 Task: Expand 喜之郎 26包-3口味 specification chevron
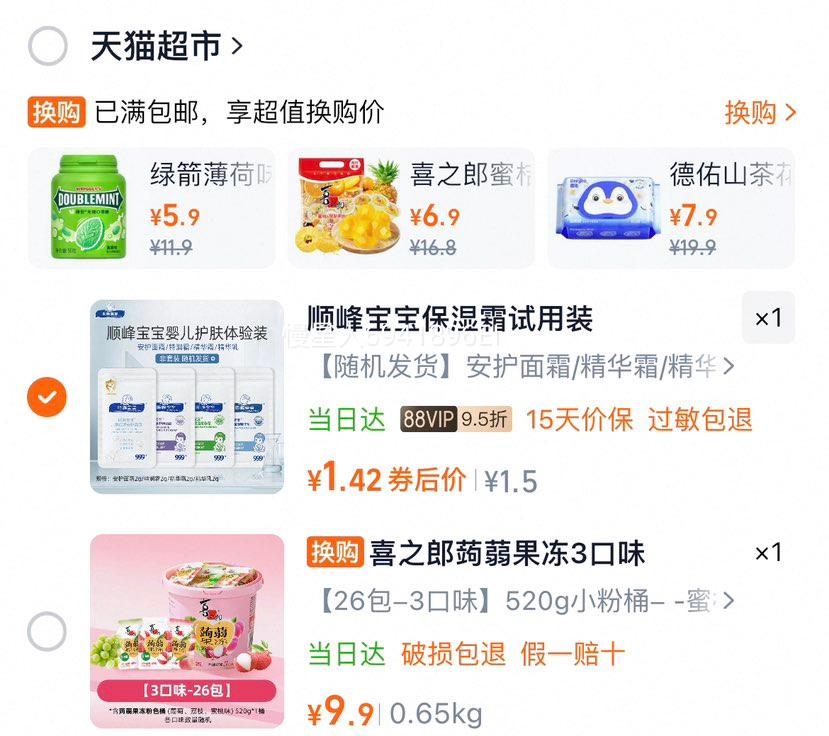point(729,601)
